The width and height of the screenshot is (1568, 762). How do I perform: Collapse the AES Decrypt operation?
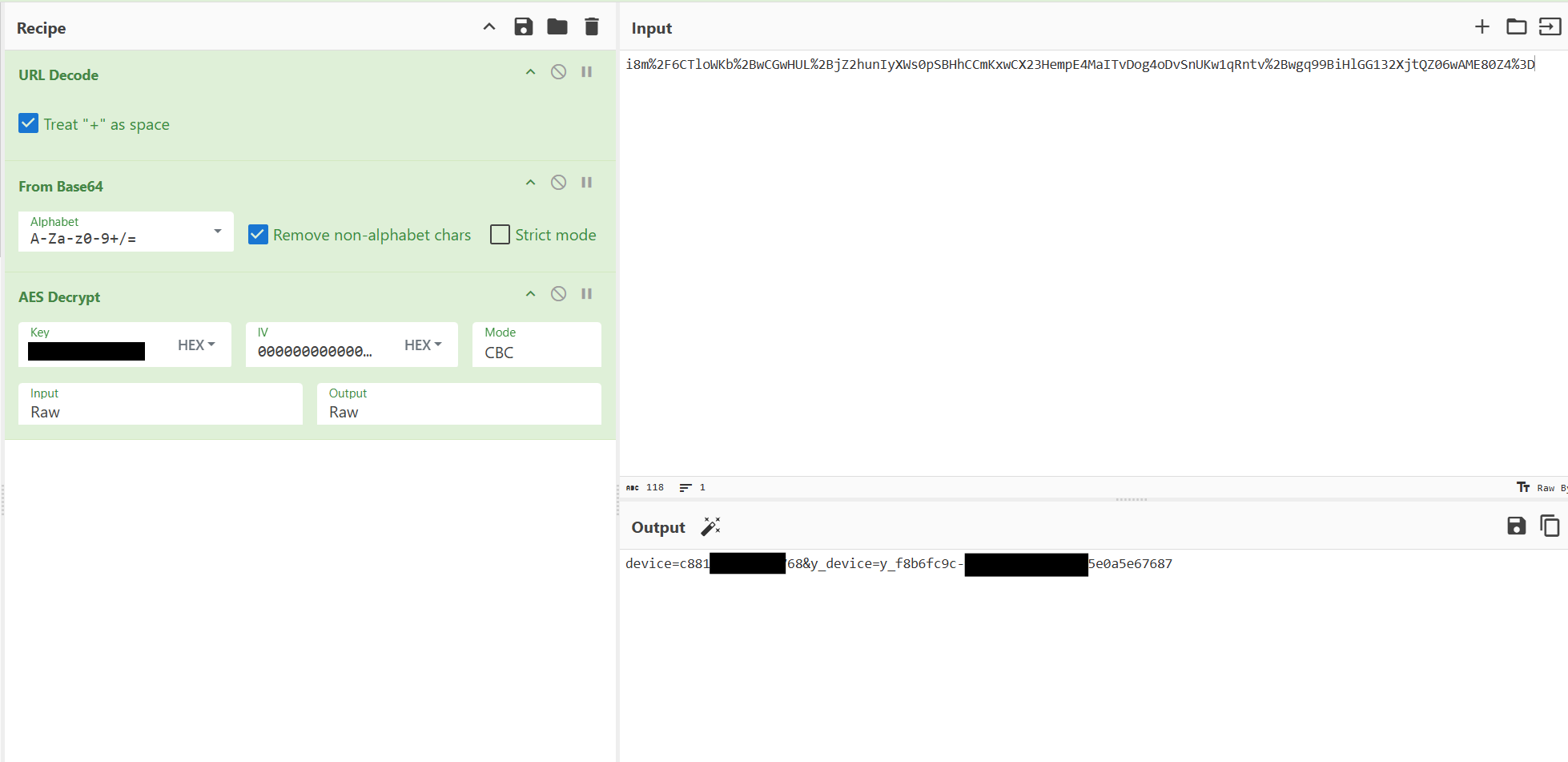(x=530, y=294)
